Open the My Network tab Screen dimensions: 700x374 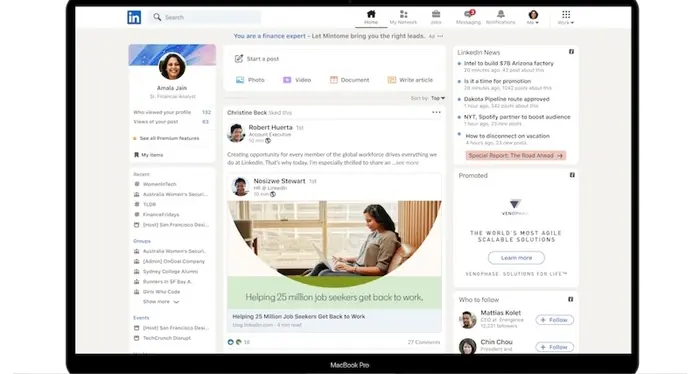tap(403, 17)
